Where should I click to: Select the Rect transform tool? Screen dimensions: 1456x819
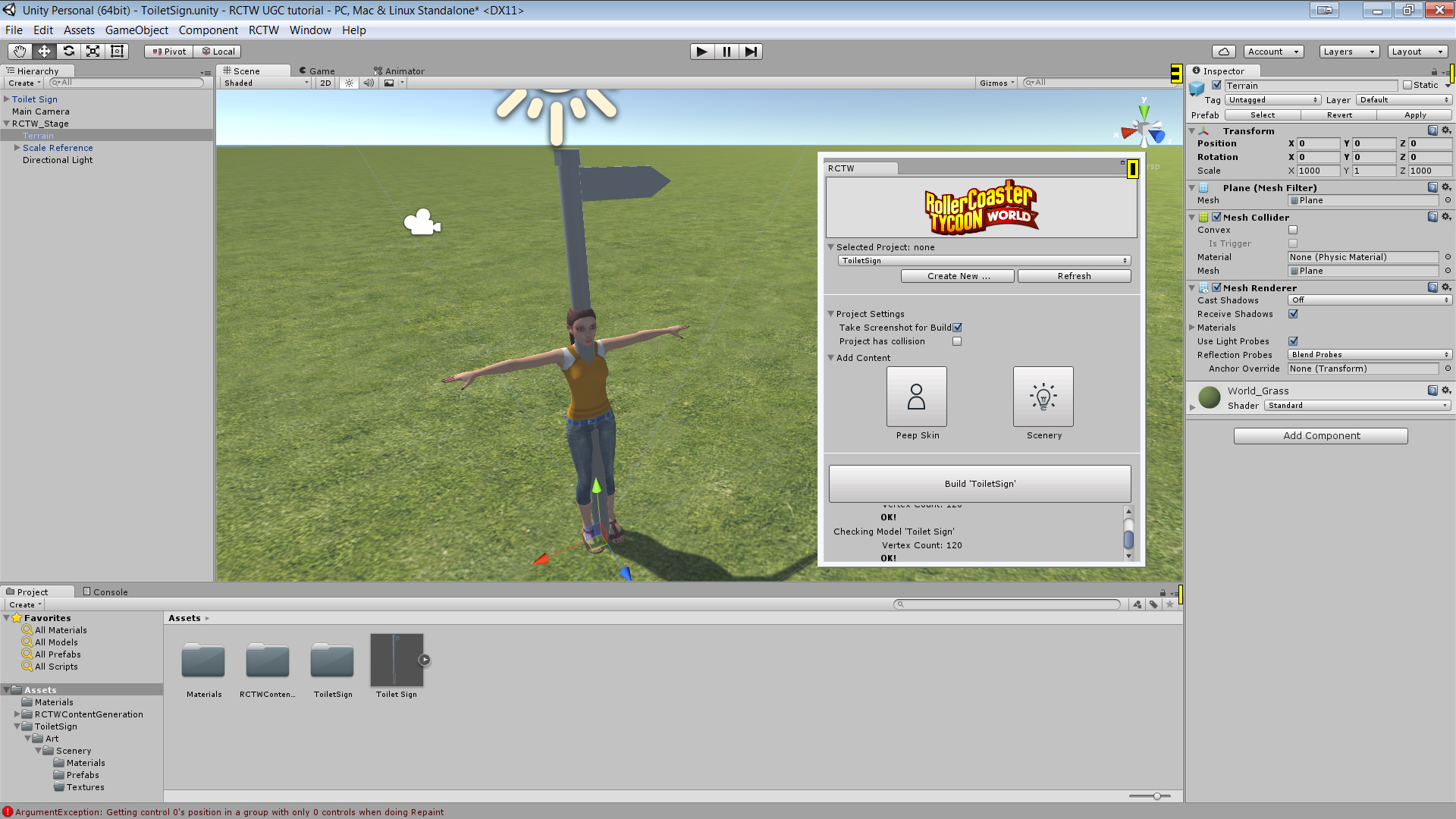pos(117,52)
